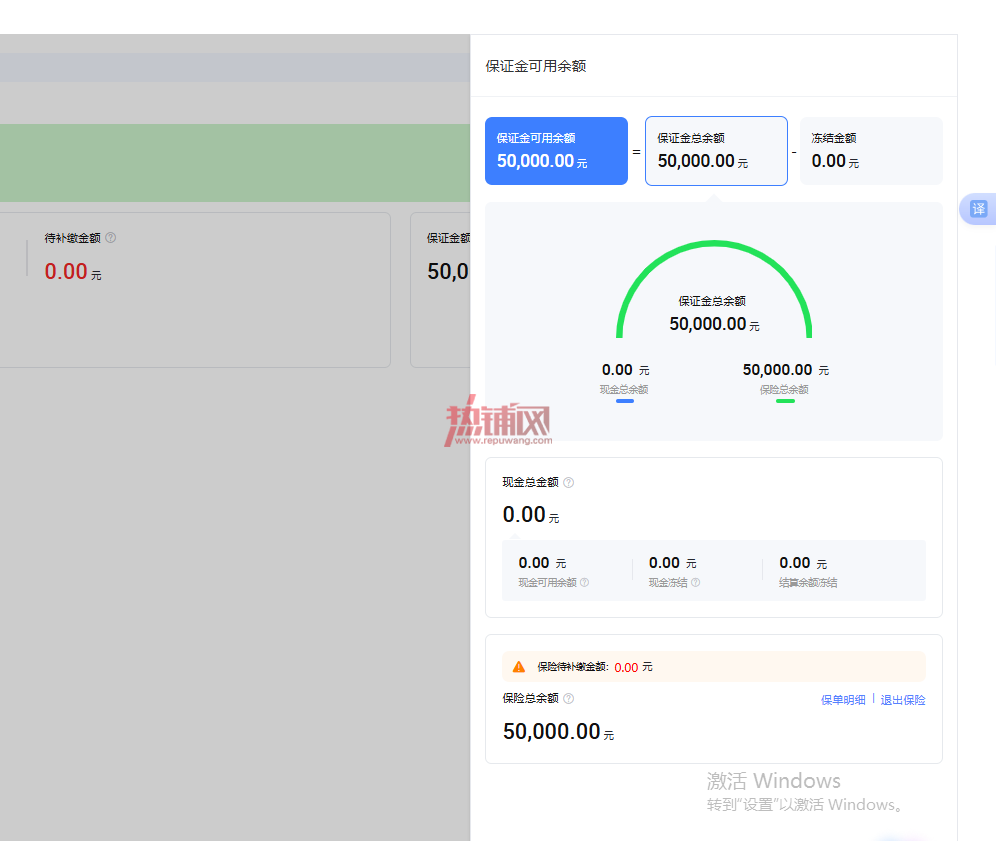Click the 退出保险 link
Screen dimensions: 996x841
(903, 700)
